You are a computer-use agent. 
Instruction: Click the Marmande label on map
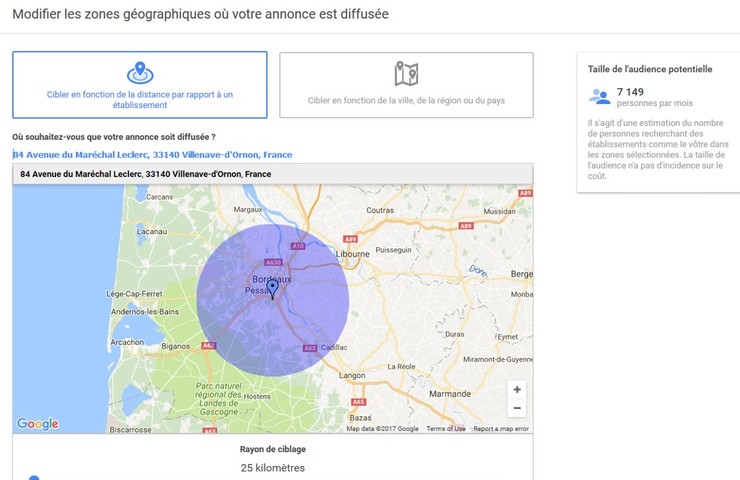450,394
